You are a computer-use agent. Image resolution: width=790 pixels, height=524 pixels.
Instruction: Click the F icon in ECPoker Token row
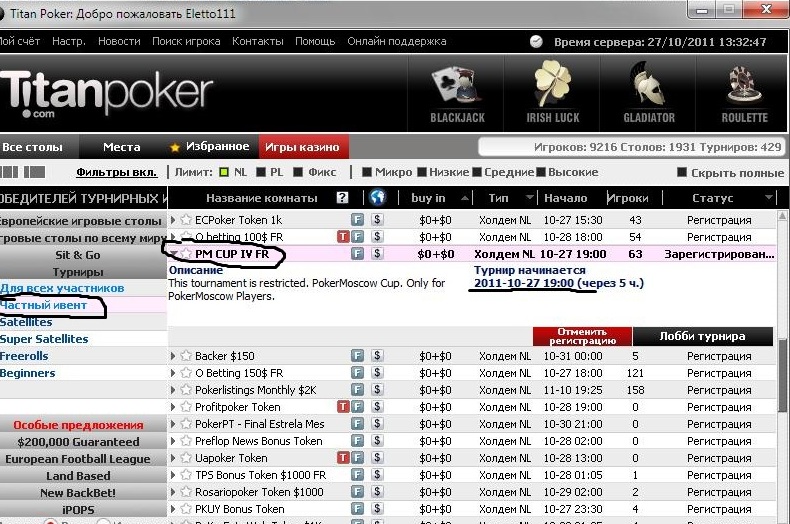357,219
